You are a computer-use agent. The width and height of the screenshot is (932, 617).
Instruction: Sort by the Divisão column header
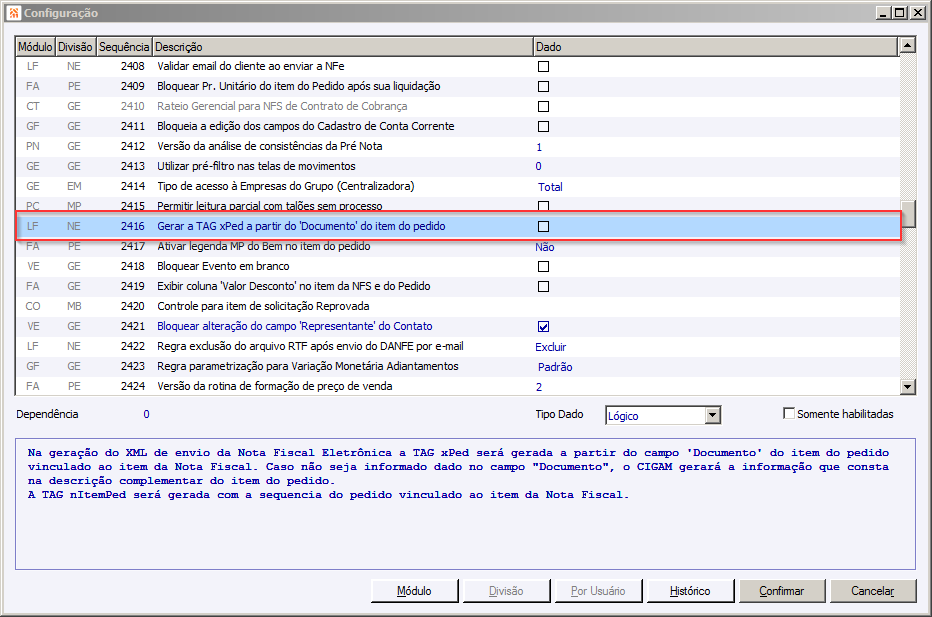[75, 47]
